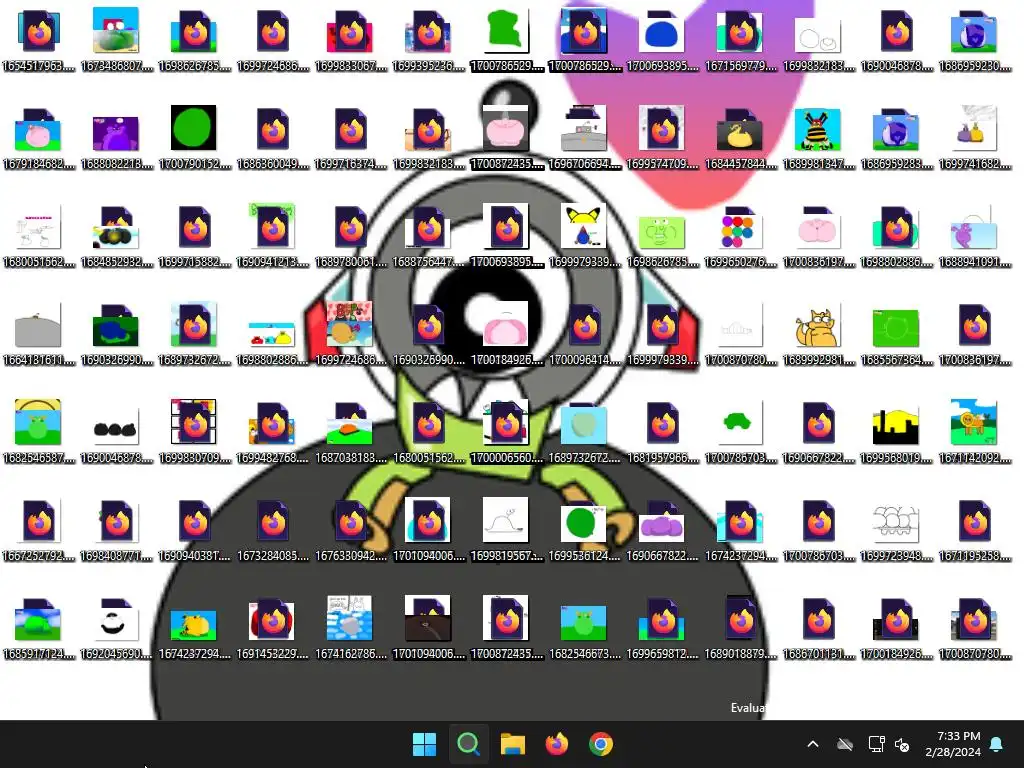Viewport: 1024px width, 768px height.
Task: Select Firefox file 1699574709
Action: pyautogui.click(x=663, y=138)
